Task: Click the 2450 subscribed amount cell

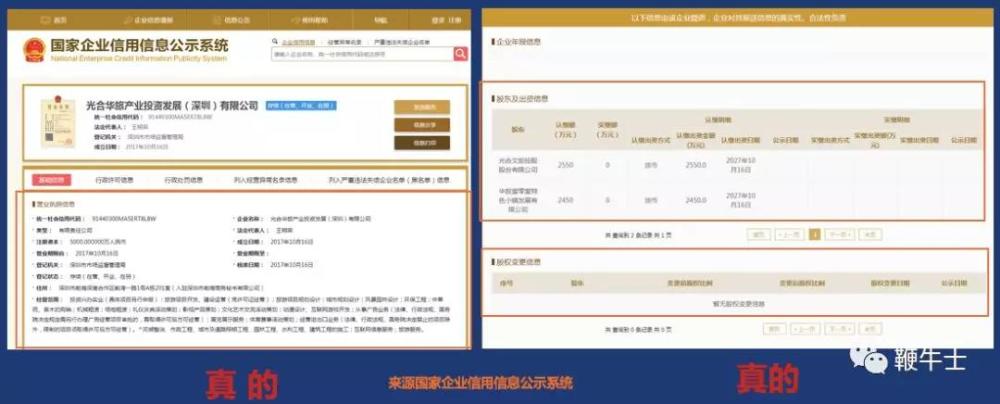Action: [x=566, y=200]
